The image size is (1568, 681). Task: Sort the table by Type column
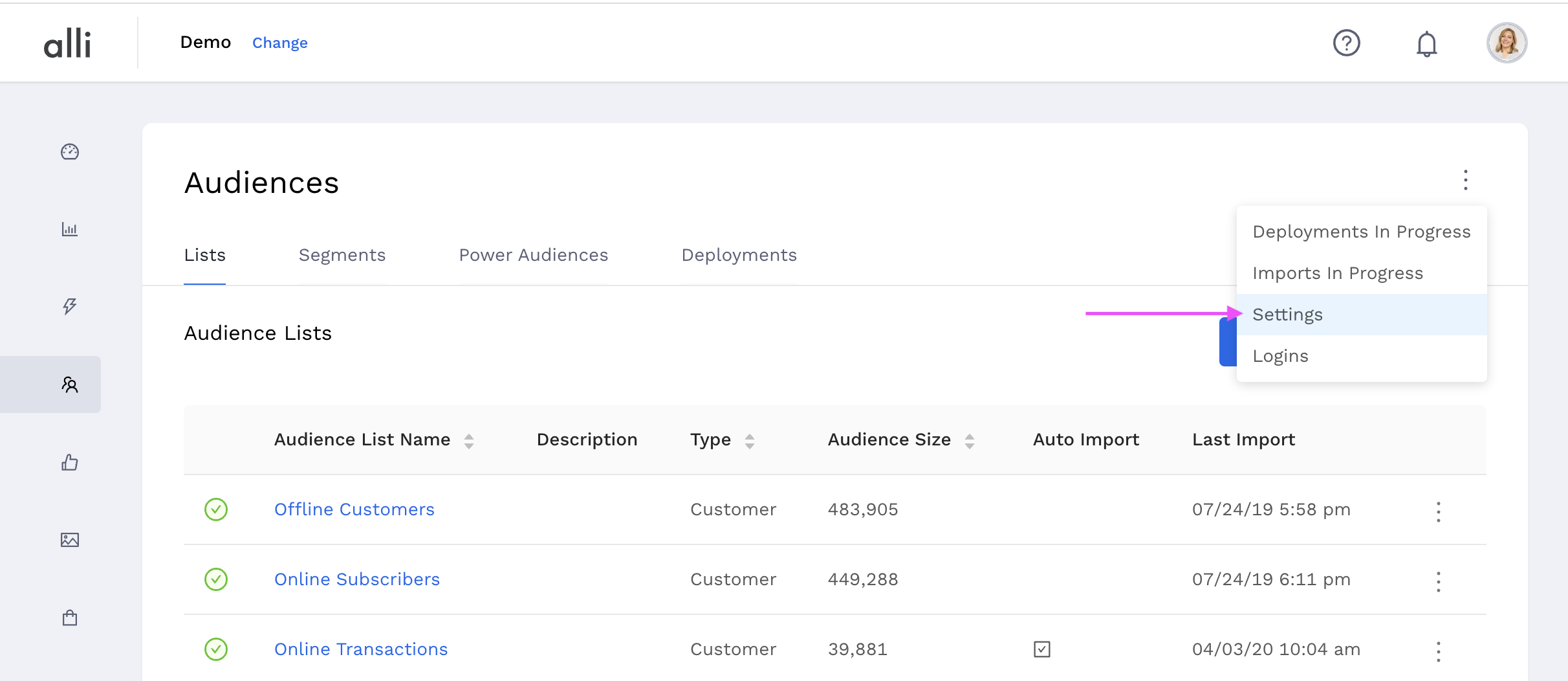750,441
